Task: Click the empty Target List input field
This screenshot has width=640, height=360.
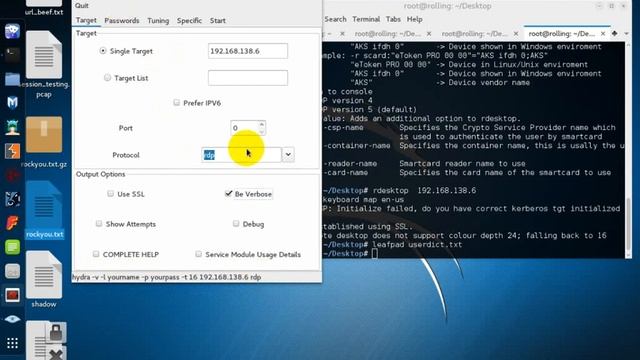Action: [x=248, y=78]
